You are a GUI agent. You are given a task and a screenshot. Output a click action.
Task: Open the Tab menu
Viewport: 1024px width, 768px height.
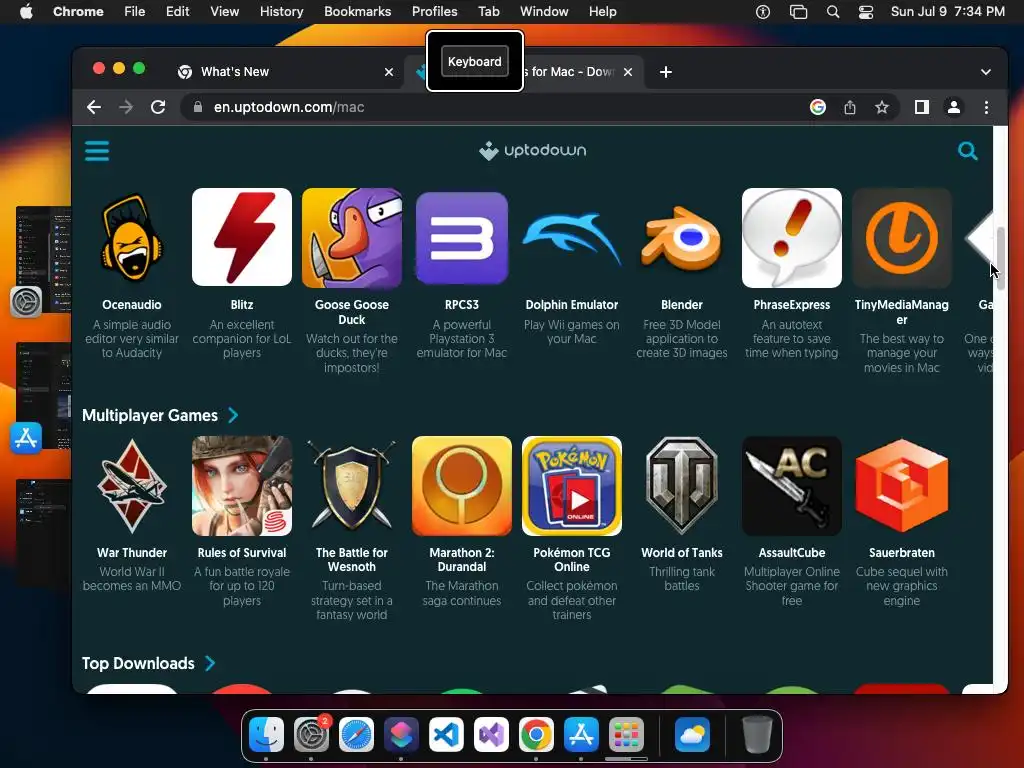coord(488,12)
